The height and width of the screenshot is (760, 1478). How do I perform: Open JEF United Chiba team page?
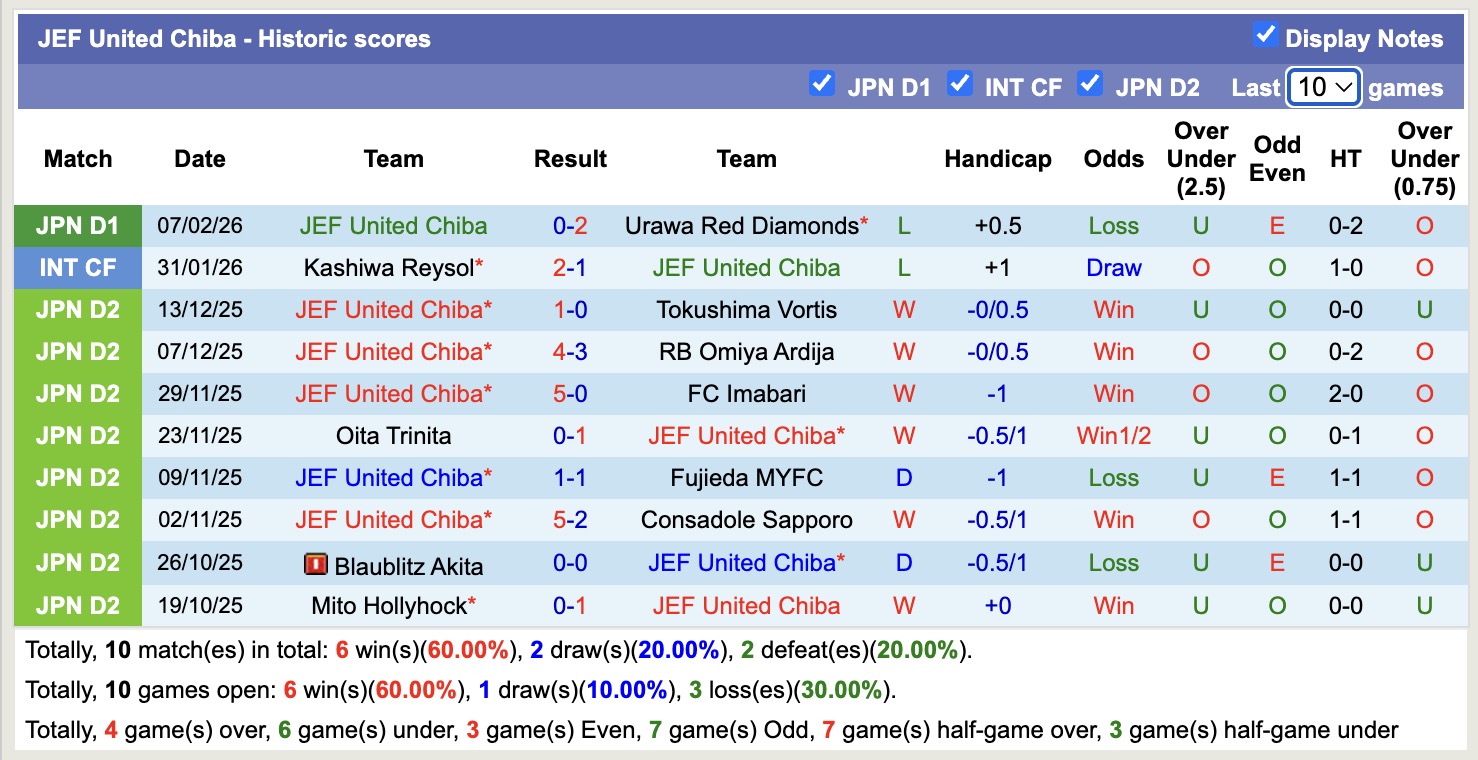[393, 225]
